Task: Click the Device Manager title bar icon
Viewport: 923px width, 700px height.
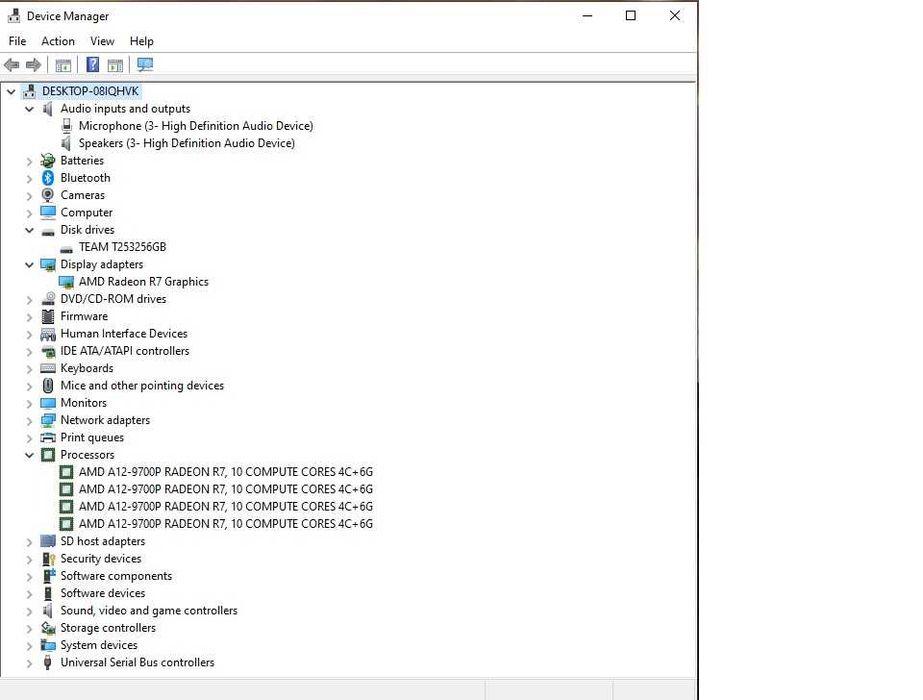Action: pyautogui.click(x=14, y=16)
